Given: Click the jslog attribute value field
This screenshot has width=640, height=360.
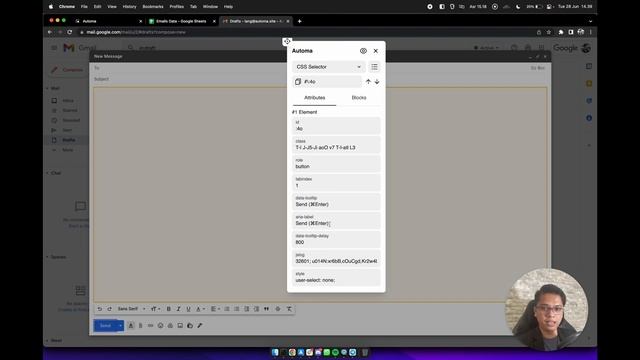Looking at the screenshot, I should (x=336, y=259).
